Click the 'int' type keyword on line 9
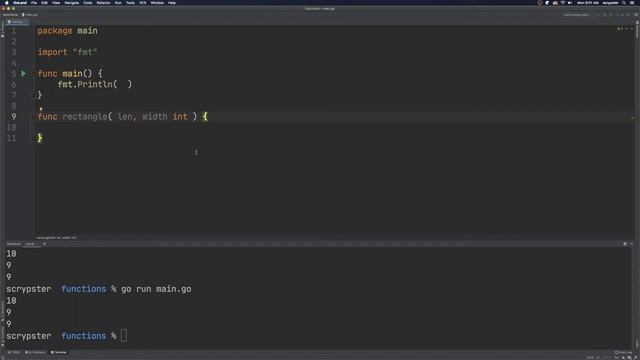This screenshot has width=640, height=360. [180, 117]
